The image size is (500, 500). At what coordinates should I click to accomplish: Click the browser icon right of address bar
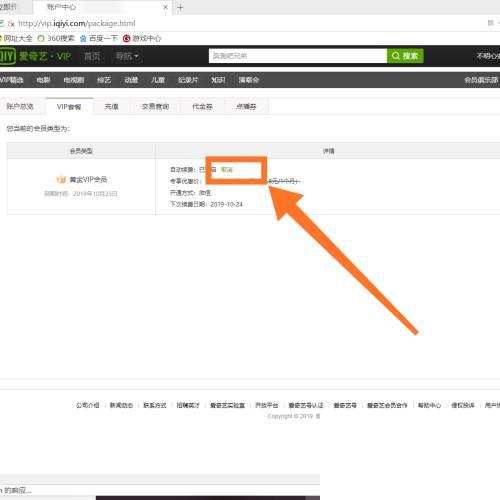pos(491,23)
